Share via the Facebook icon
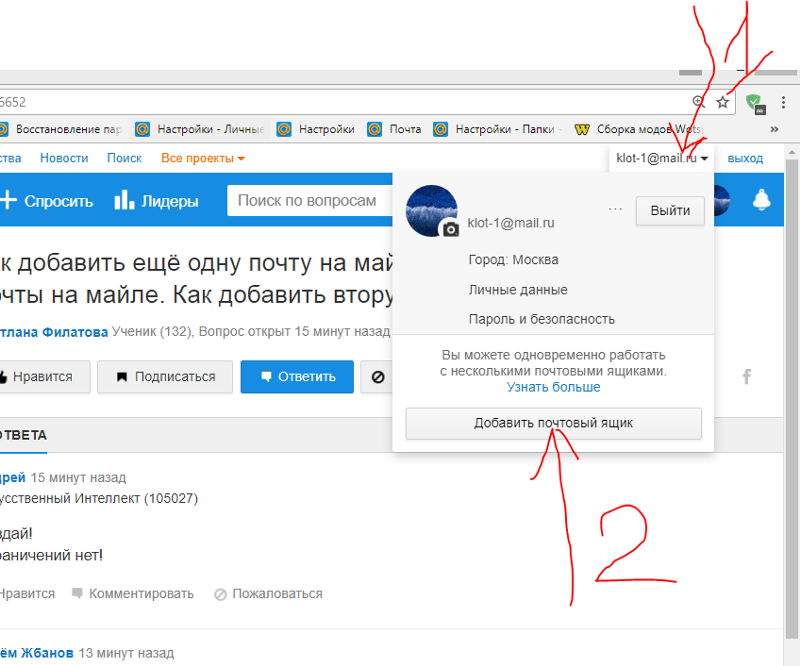 click(x=746, y=377)
